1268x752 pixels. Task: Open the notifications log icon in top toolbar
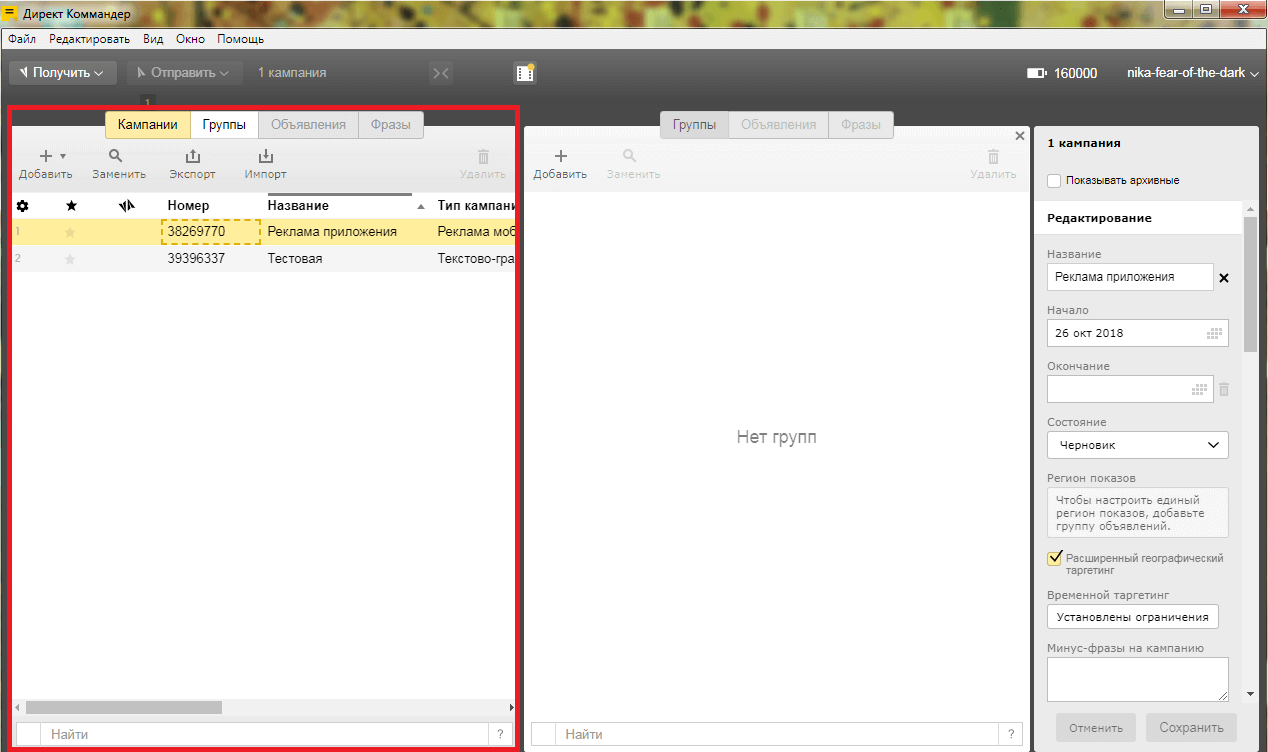[x=524, y=73]
